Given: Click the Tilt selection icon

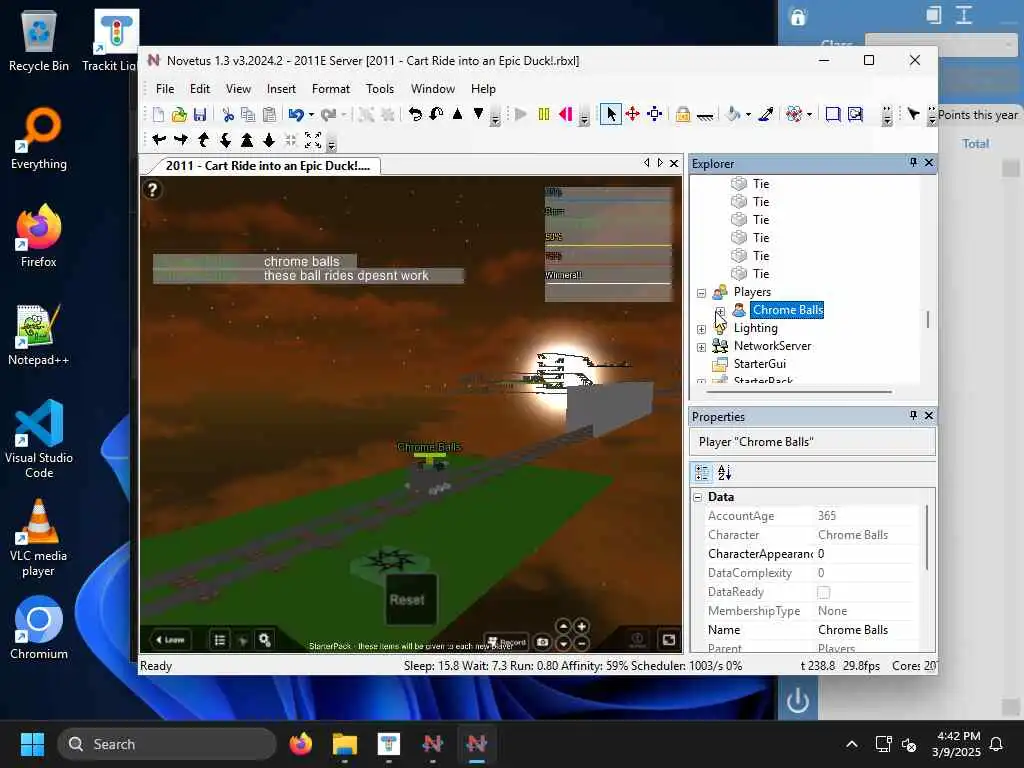Looking at the screenshot, I should 436,115.
